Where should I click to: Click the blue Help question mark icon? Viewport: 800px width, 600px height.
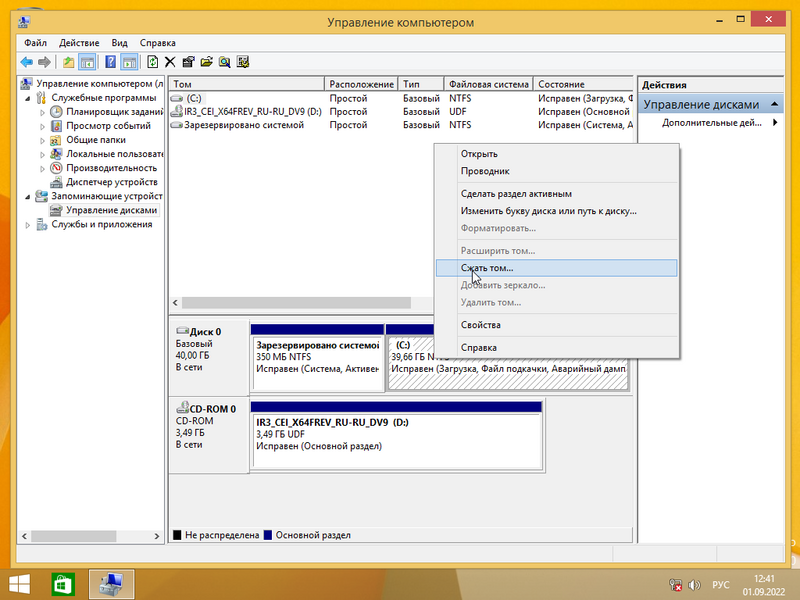110,62
